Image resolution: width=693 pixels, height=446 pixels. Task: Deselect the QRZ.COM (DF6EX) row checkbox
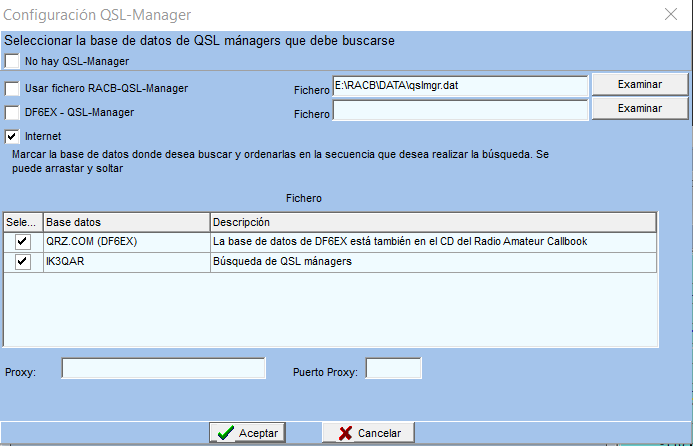(x=22, y=241)
